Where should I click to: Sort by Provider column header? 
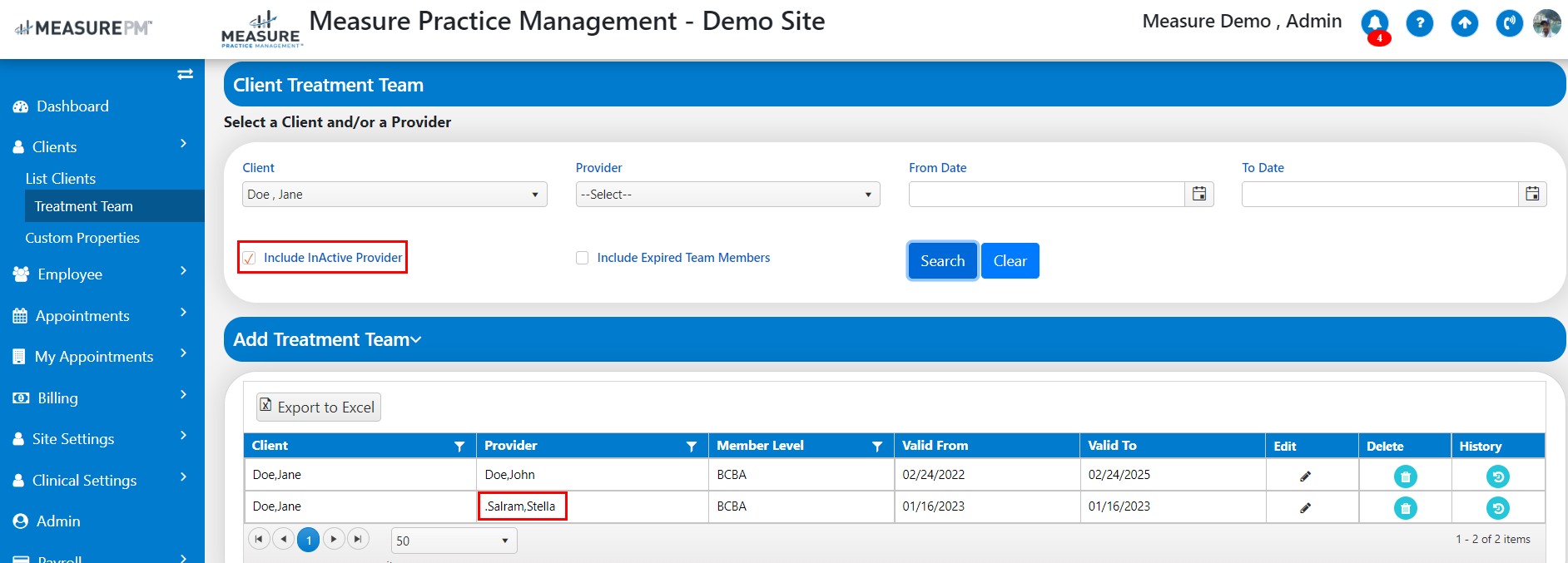coord(511,446)
